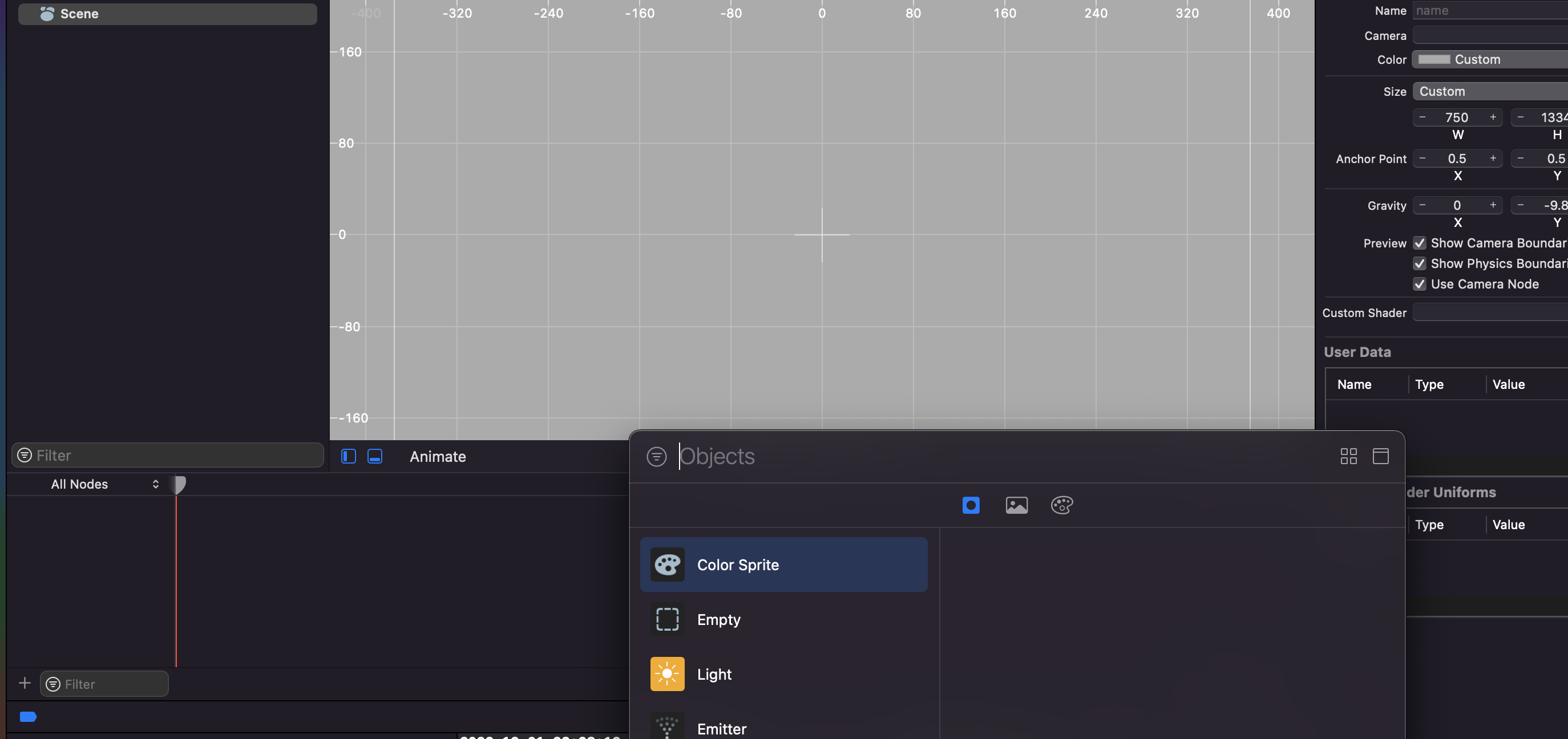This screenshot has width=1568, height=739.
Task: Open the color palette category in Objects library
Action: pyautogui.click(x=1061, y=505)
